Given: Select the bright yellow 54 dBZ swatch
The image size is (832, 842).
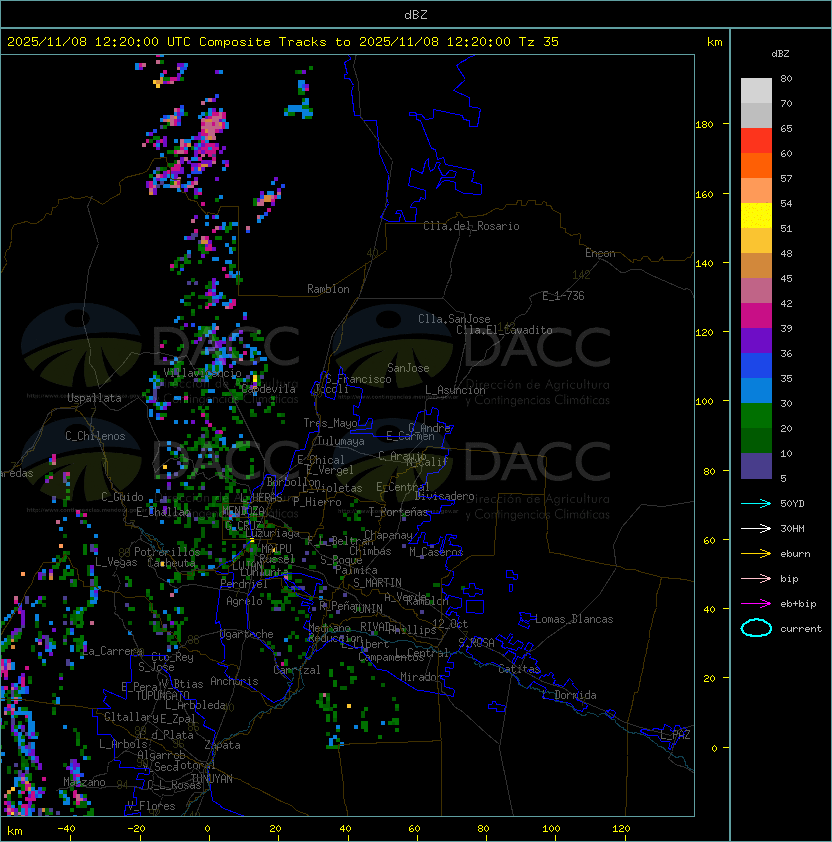Looking at the screenshot, I should coord(756,215).
